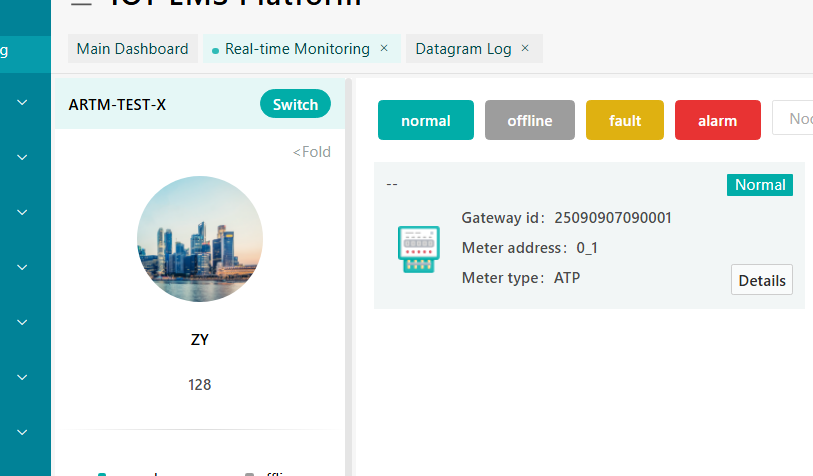Click the Normal status badge on the meter card
Viewport: 813px width, 476px height.
coord(760,185)
